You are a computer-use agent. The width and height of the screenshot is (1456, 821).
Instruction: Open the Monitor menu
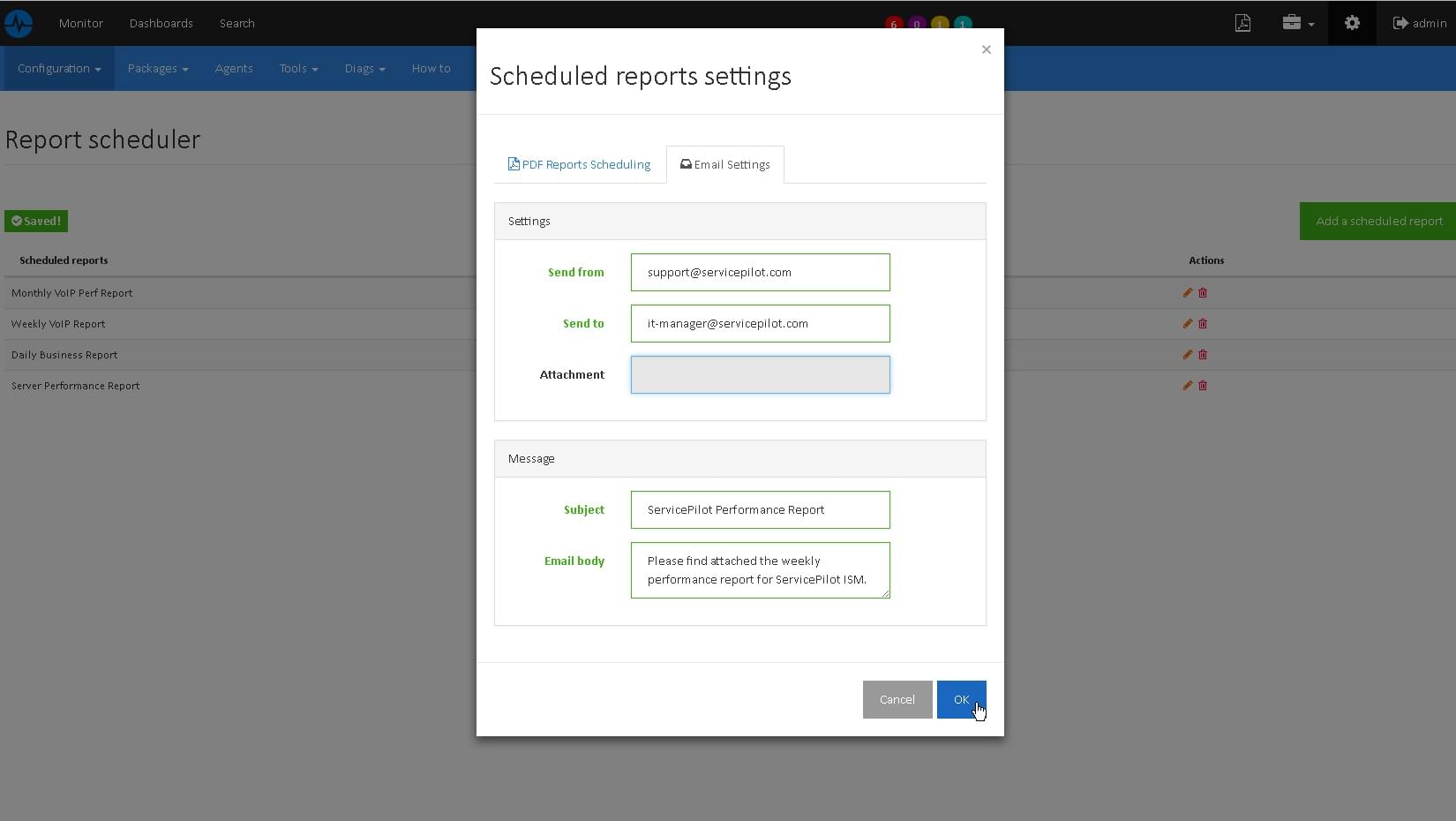click(x=81, y=23)
